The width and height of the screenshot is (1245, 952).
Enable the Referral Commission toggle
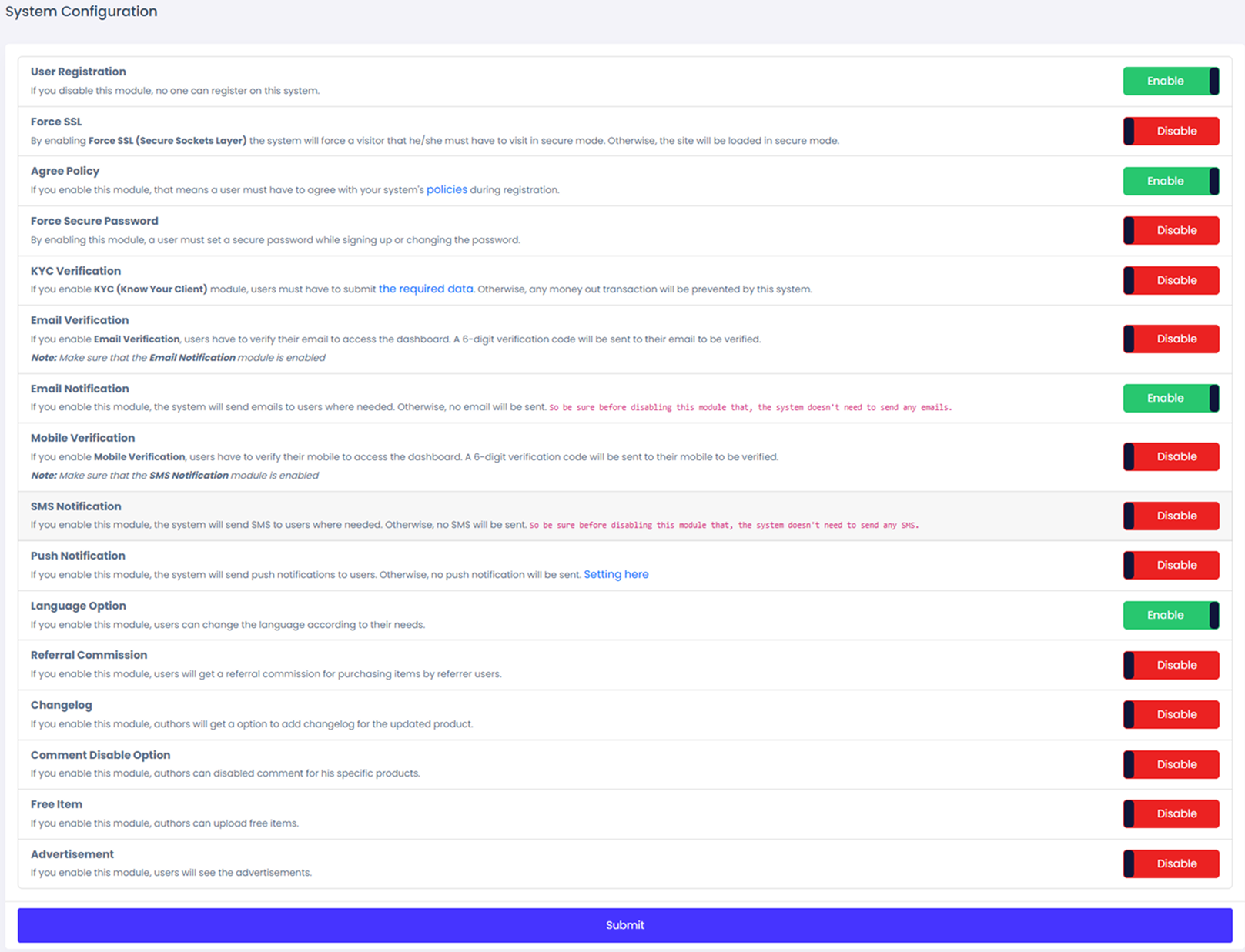1170,665
